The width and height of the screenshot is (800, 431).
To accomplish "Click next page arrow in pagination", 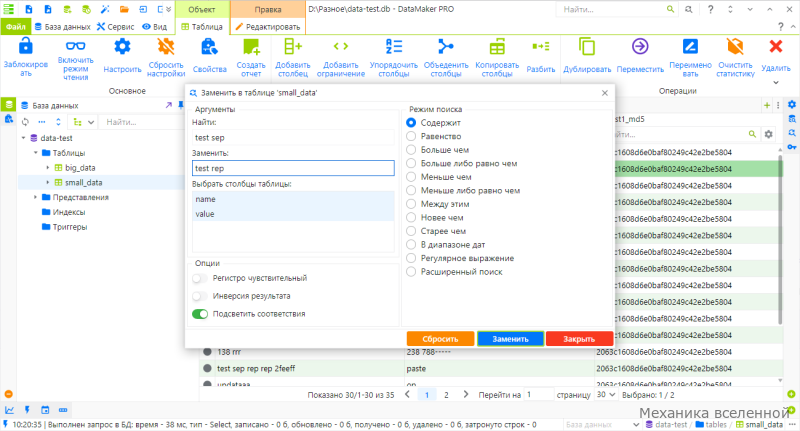I will [x=465, y=394].
